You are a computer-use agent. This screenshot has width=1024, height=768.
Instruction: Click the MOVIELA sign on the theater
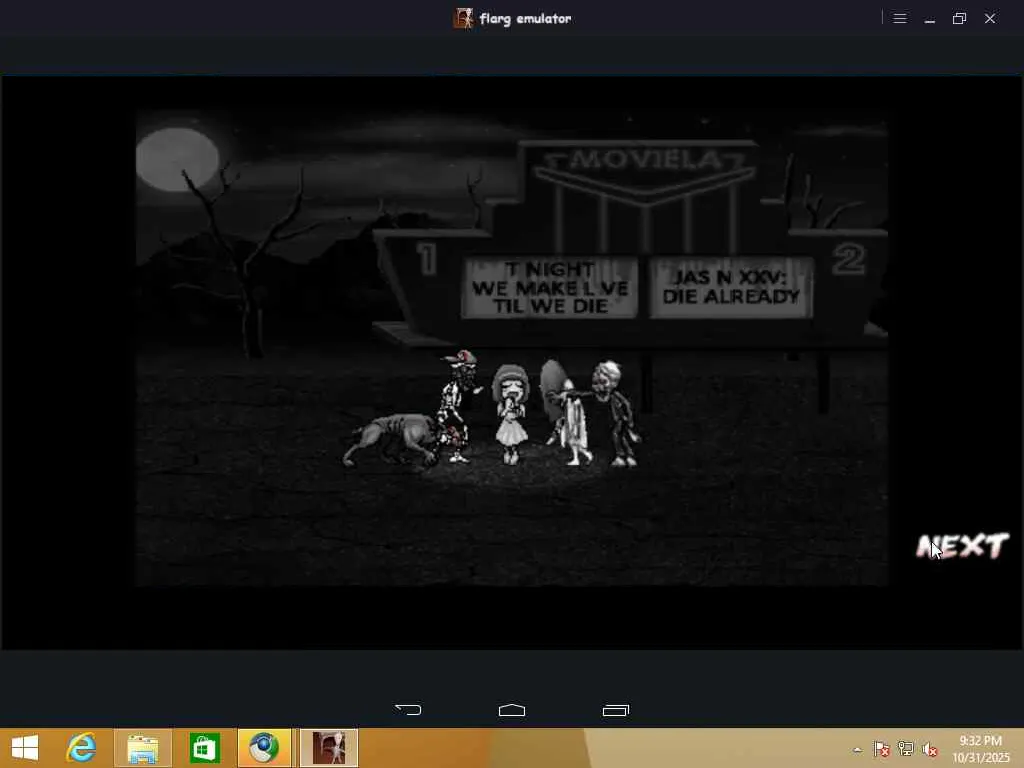(645, 161)
